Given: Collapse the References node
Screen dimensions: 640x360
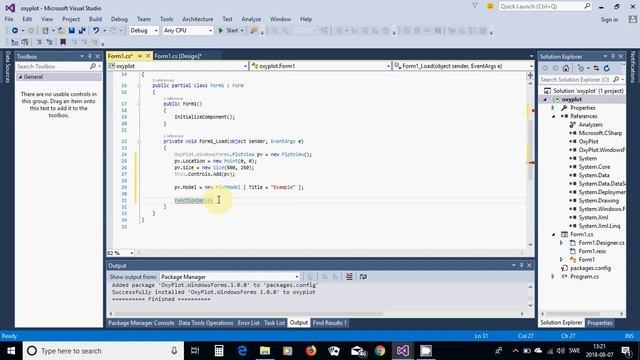Looking at the screenshot, I should pos(553,116).
